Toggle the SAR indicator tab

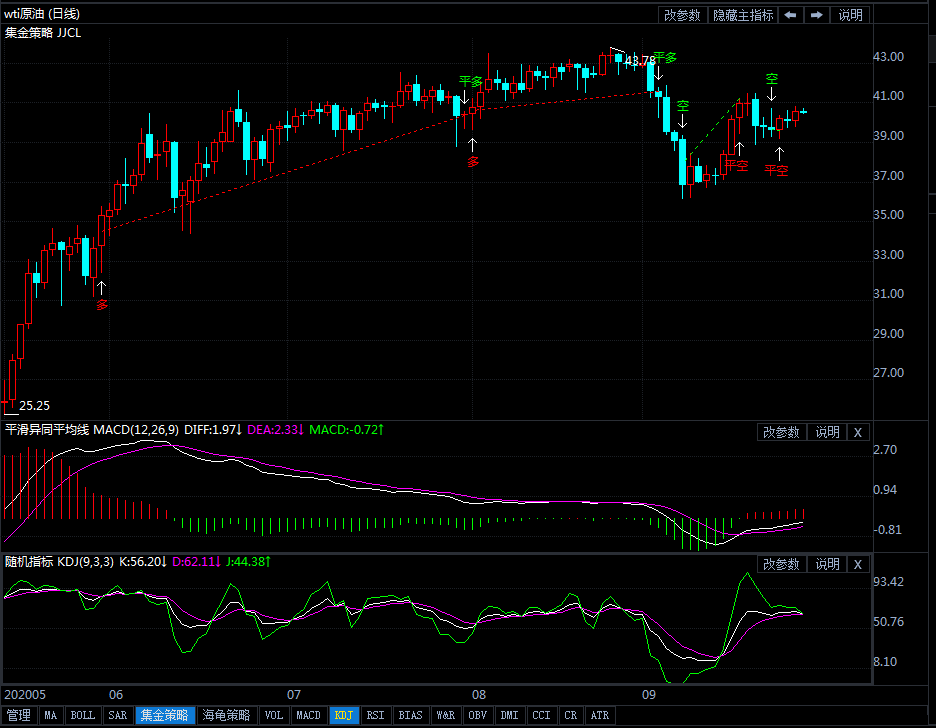(118, 716)
